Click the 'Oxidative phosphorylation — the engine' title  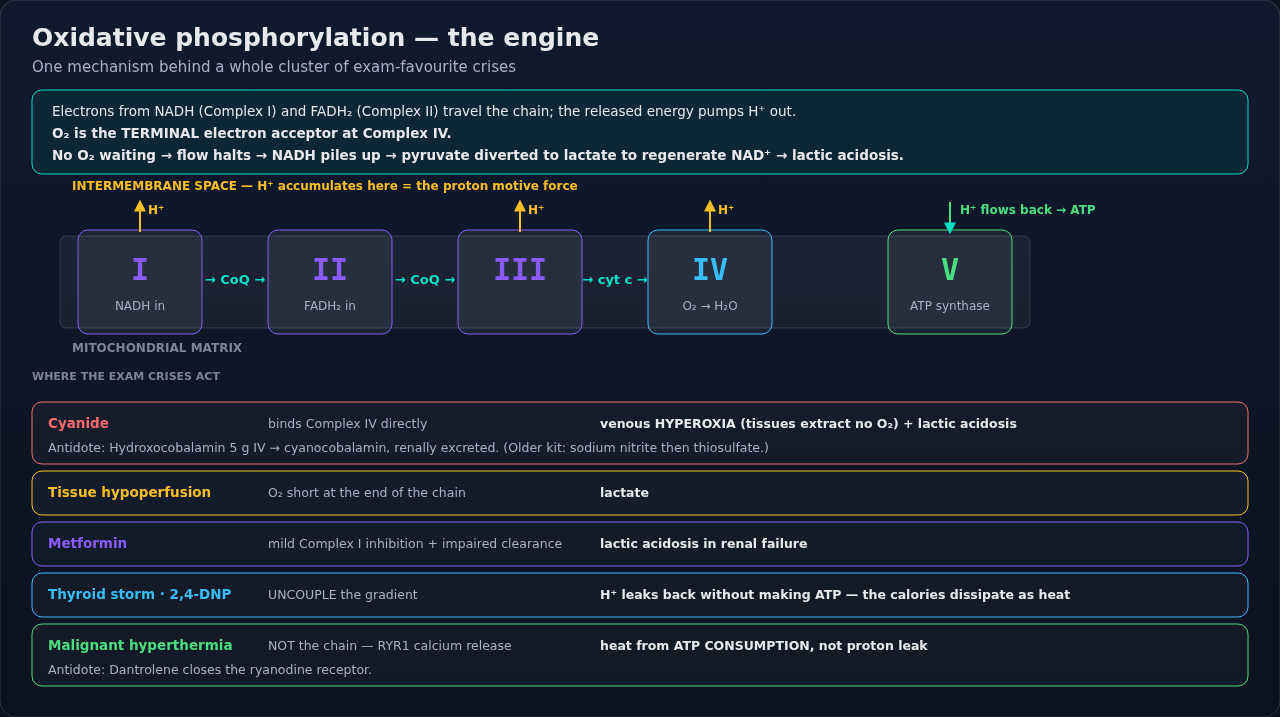click(315, 38)
